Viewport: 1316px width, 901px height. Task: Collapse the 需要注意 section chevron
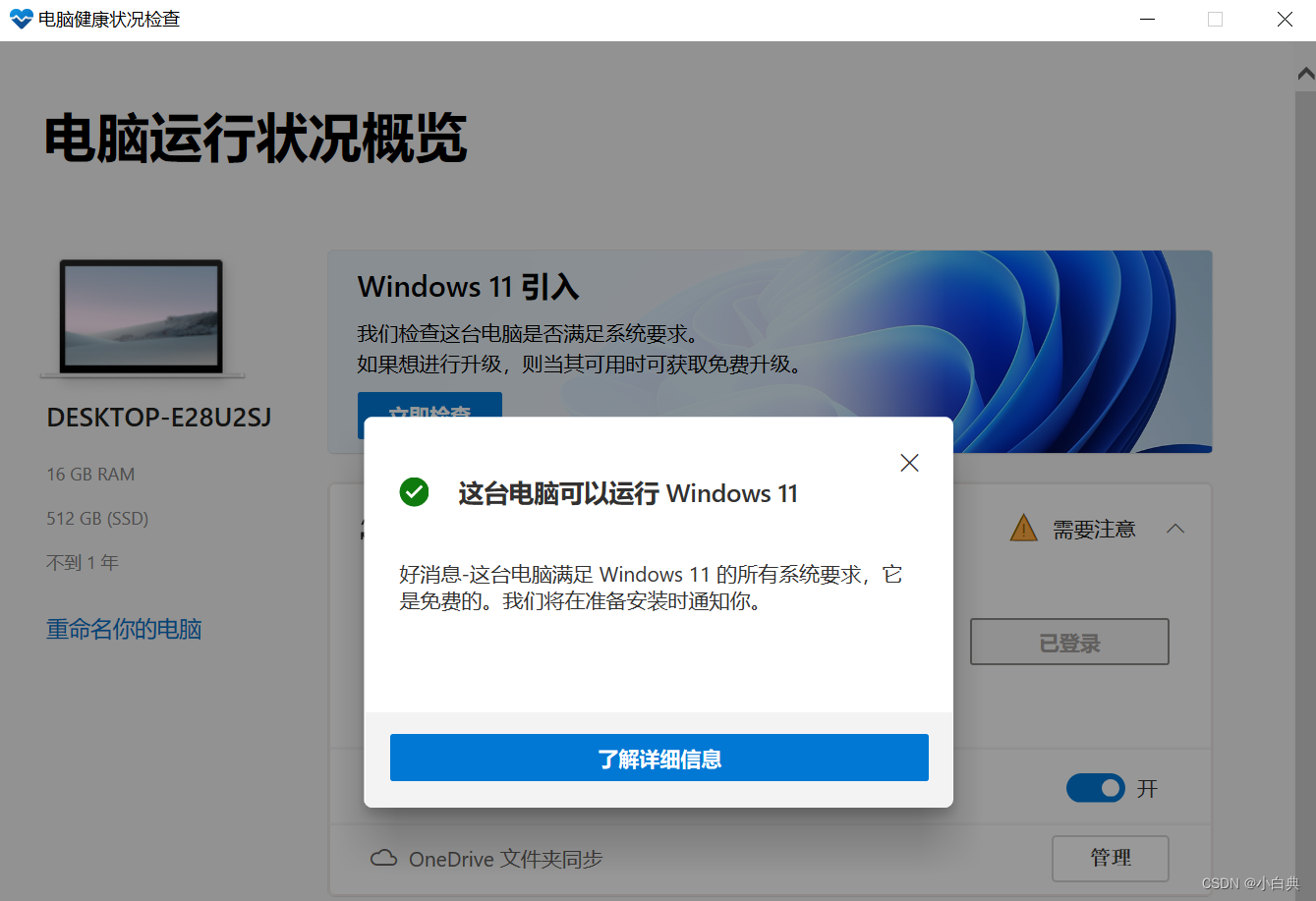point(1175,529)
